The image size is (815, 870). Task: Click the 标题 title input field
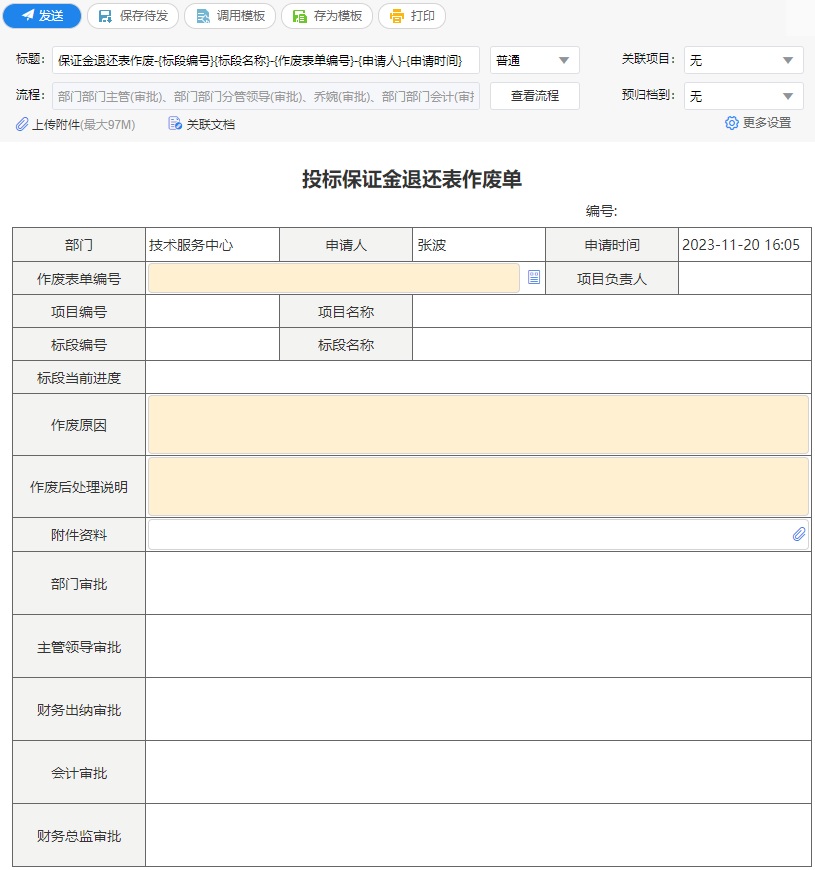click(266, 60)
